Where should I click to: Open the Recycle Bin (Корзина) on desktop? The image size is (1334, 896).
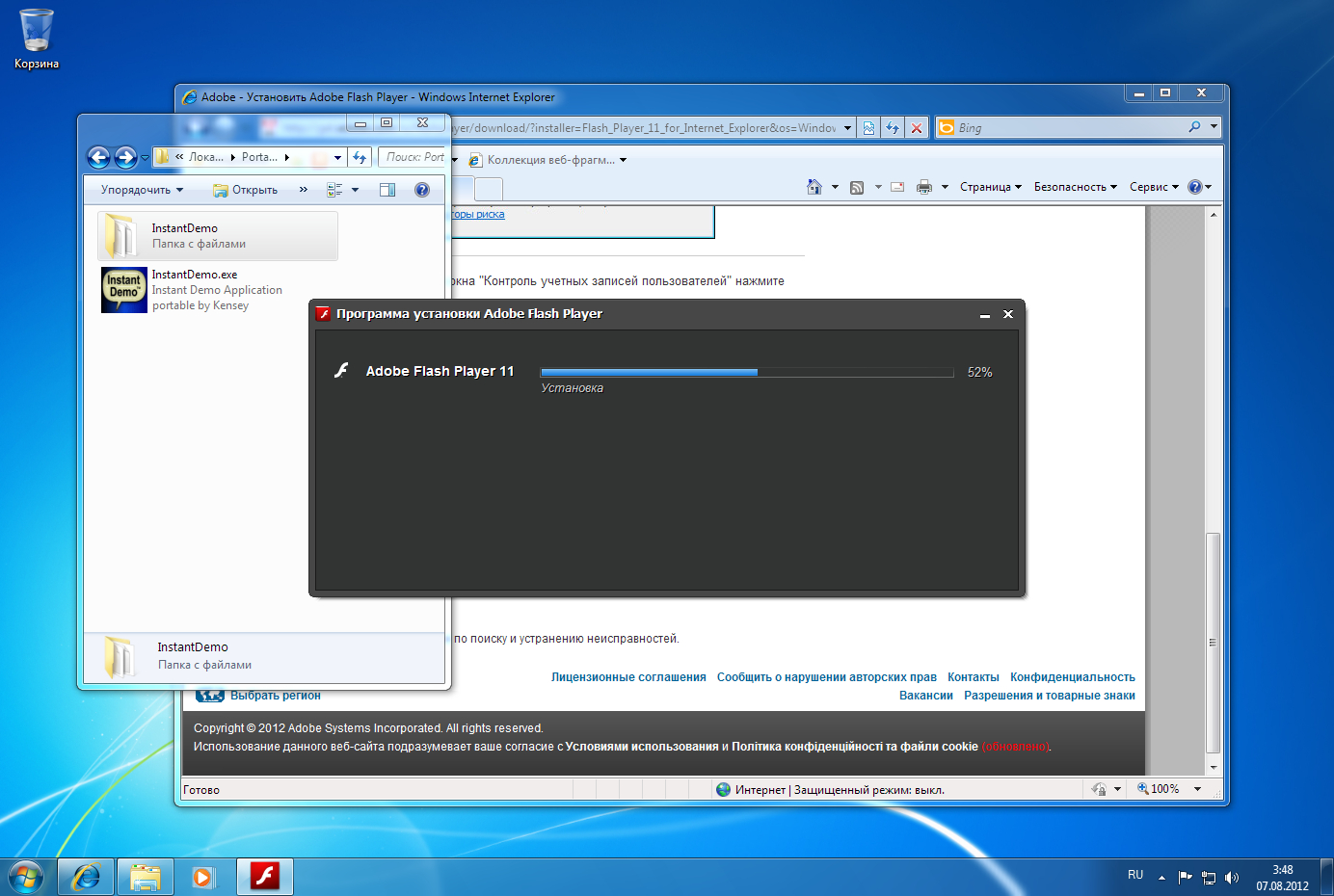click(x=36, y=39)
